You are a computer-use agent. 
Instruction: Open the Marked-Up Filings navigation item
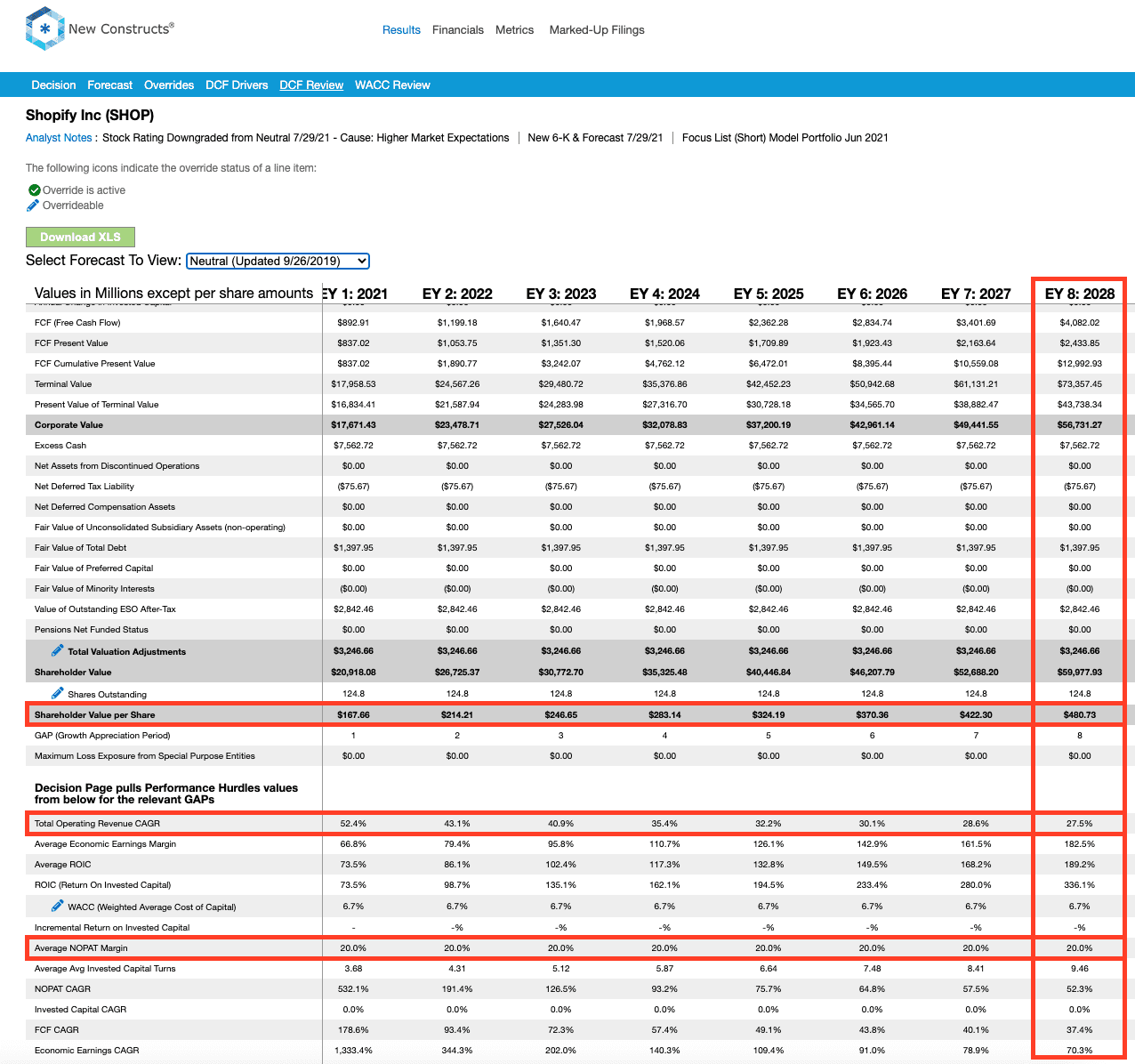tap(597, 30)
